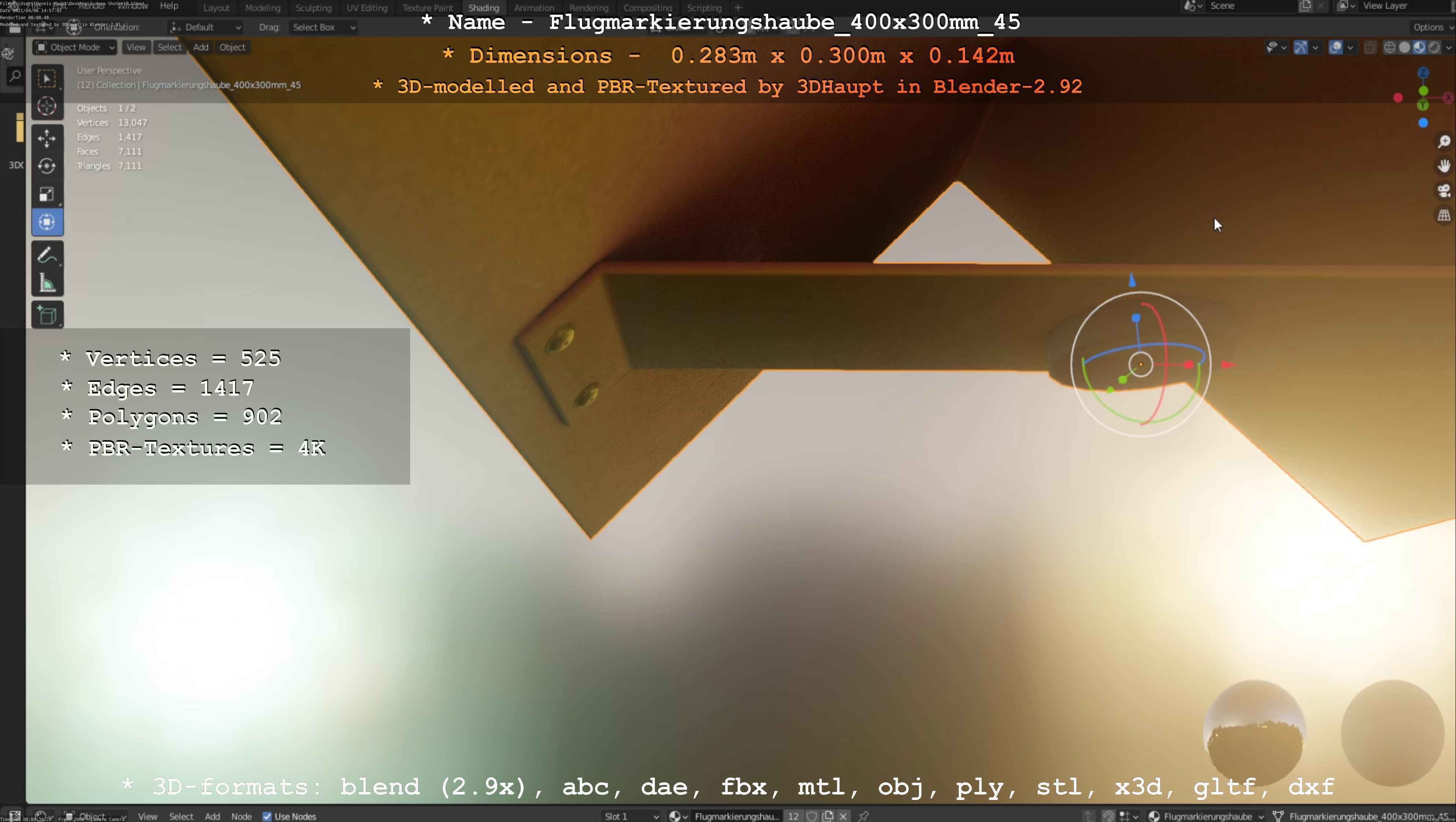Switch to the UV Editing workspace tab

[367, 8]
